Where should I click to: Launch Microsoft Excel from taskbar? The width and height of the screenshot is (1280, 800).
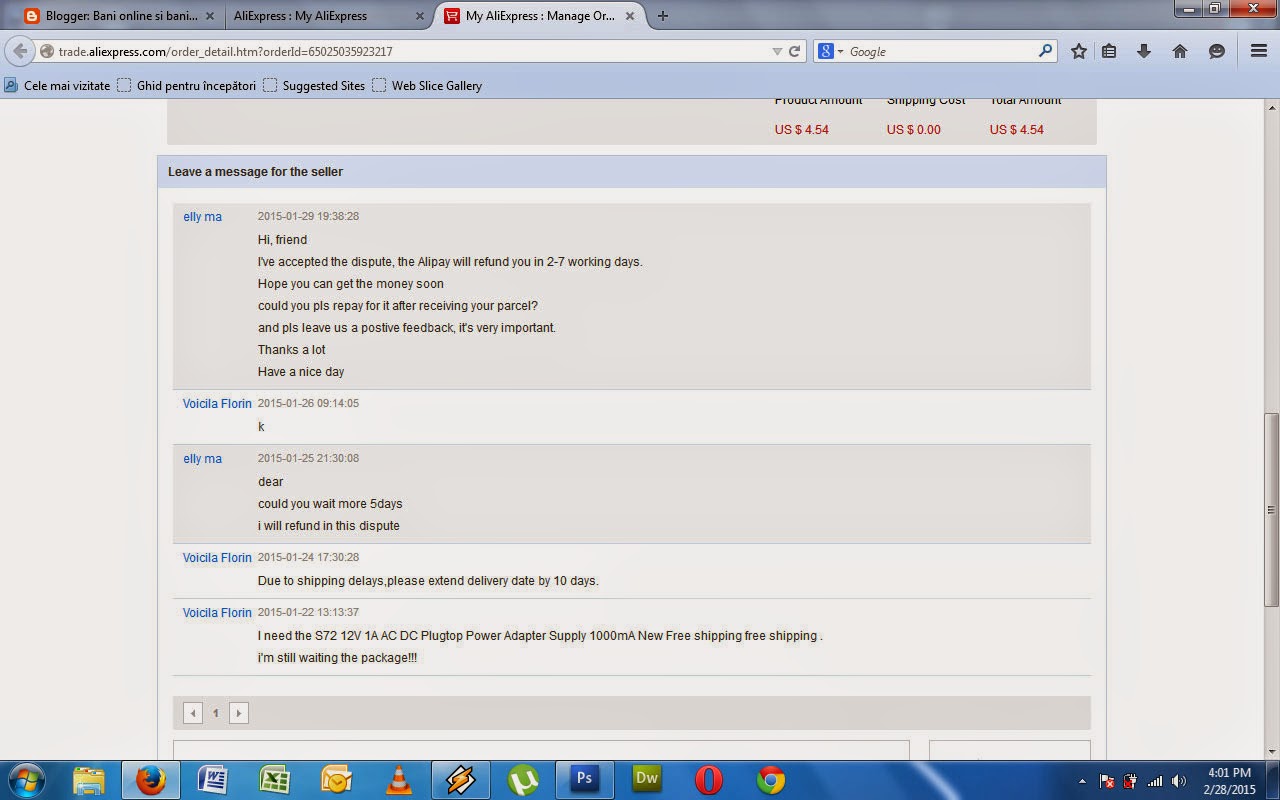tap(274, 780)
